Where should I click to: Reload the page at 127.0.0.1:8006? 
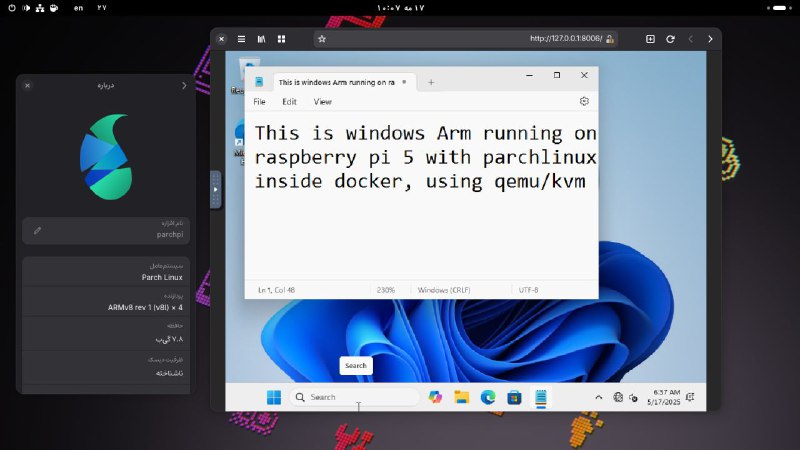(670, 39)
